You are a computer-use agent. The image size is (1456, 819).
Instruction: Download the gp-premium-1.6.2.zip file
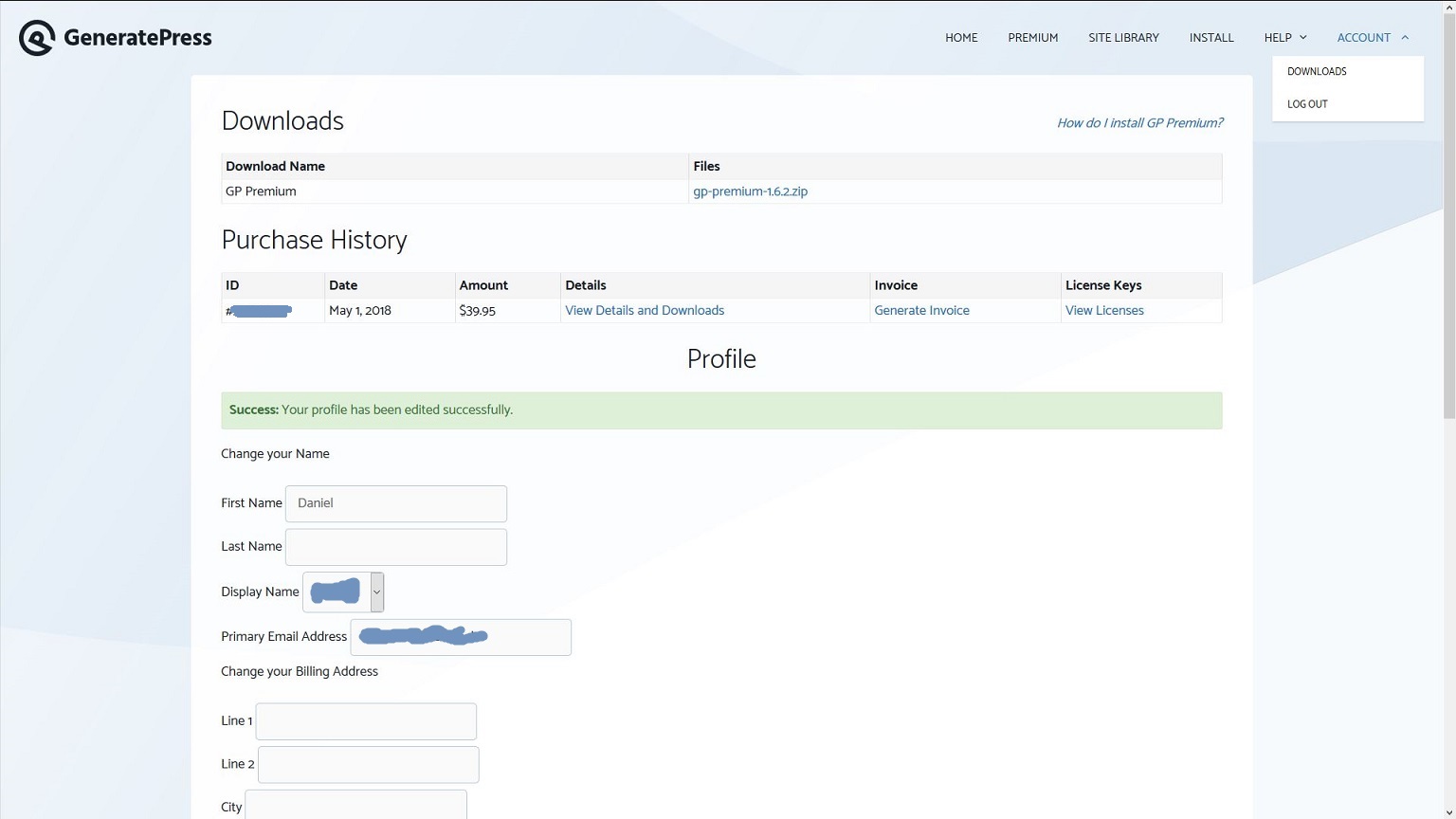[750, 191]
